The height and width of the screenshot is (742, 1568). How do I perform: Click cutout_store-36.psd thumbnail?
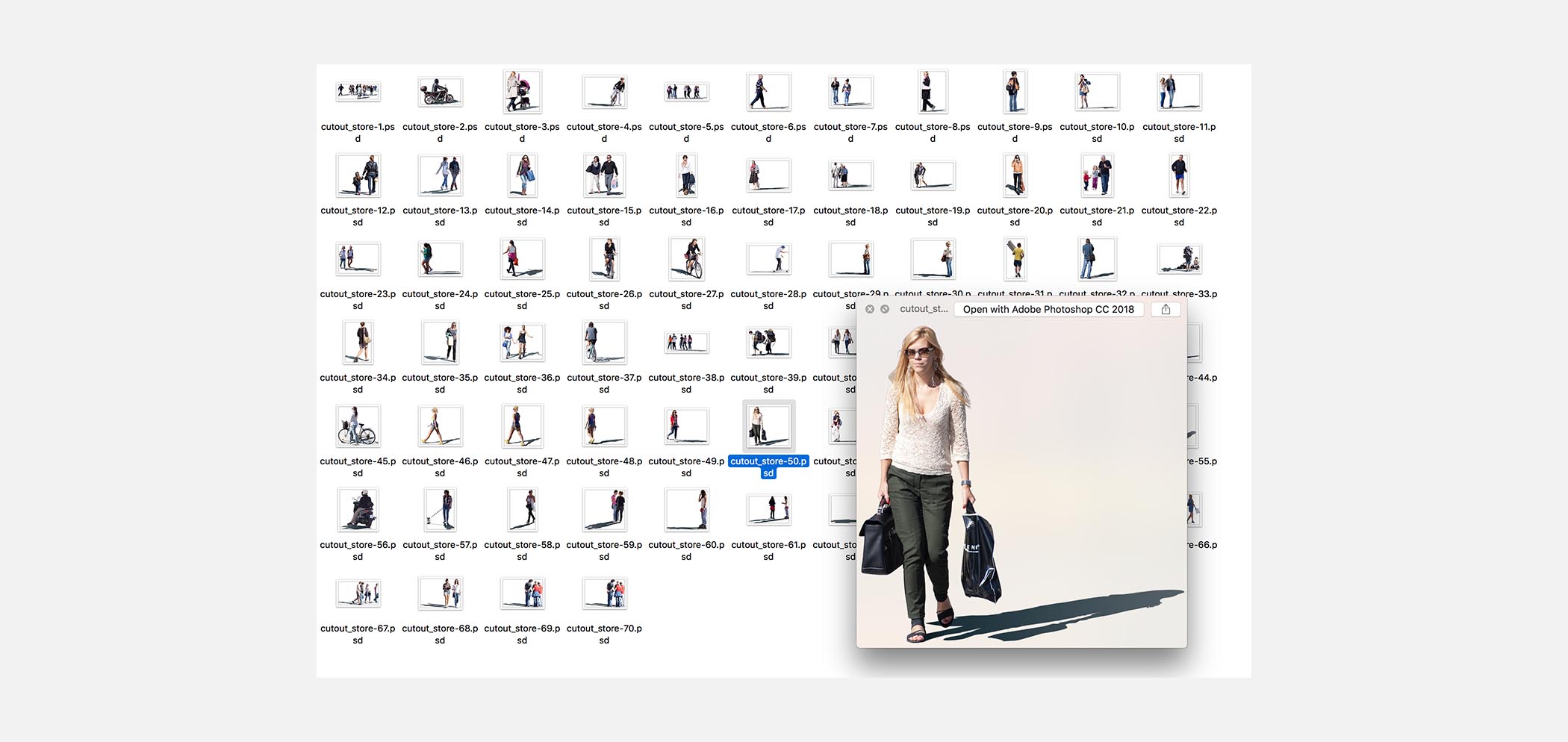(x=523, y=343)
